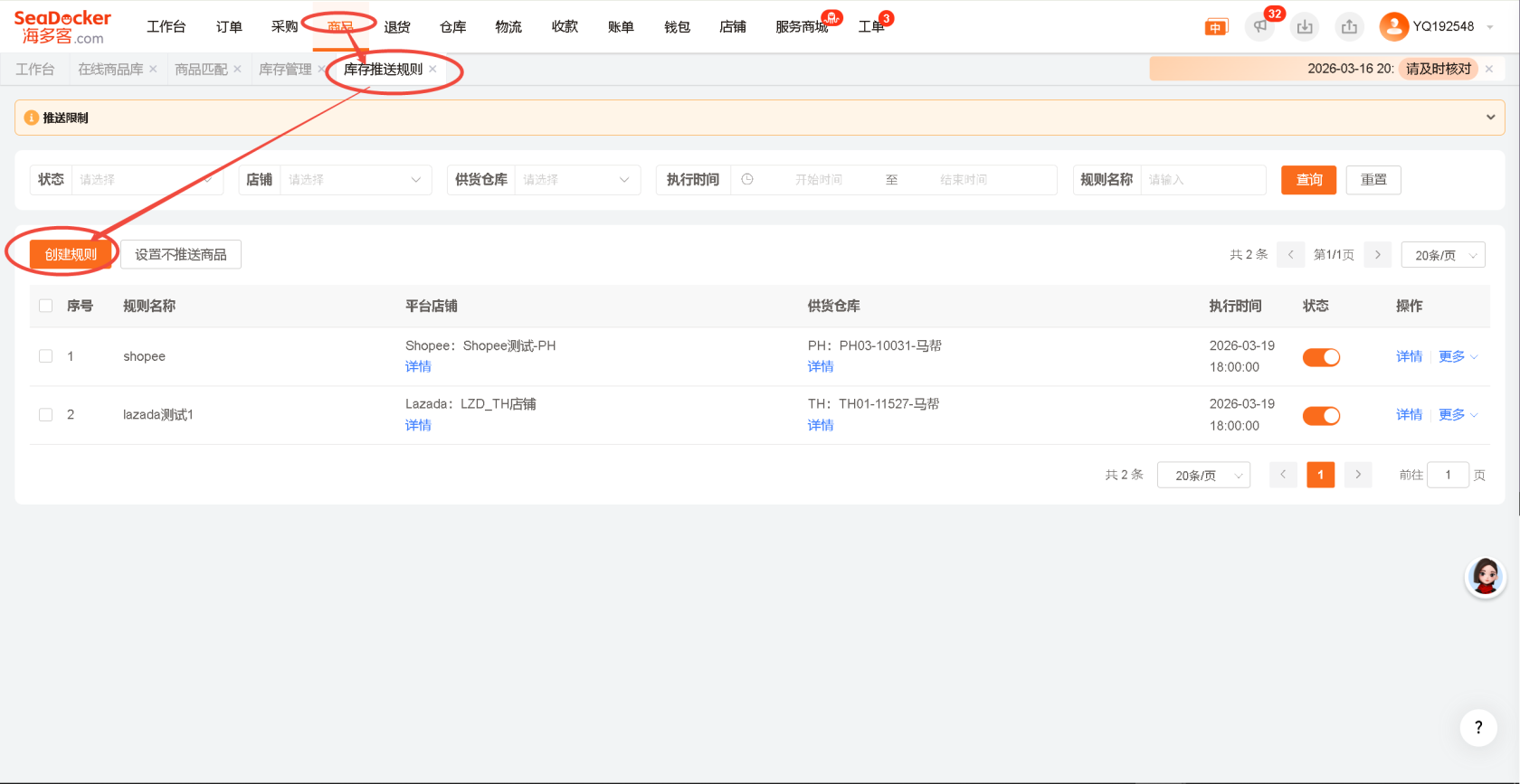Open the download center icon
Image resolution: width=1520 pixels, height=784 pixels.
tap(1305, 27)
